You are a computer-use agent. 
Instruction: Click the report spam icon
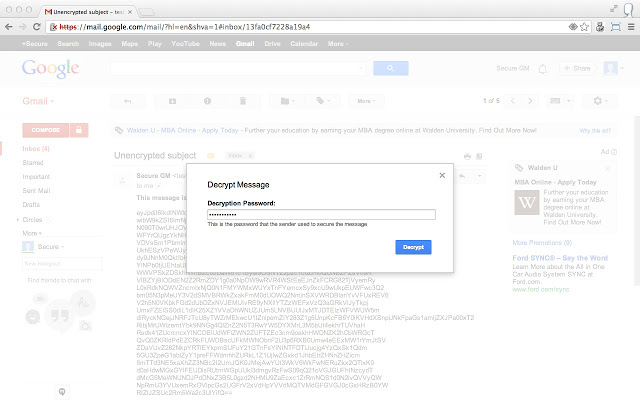207,101
